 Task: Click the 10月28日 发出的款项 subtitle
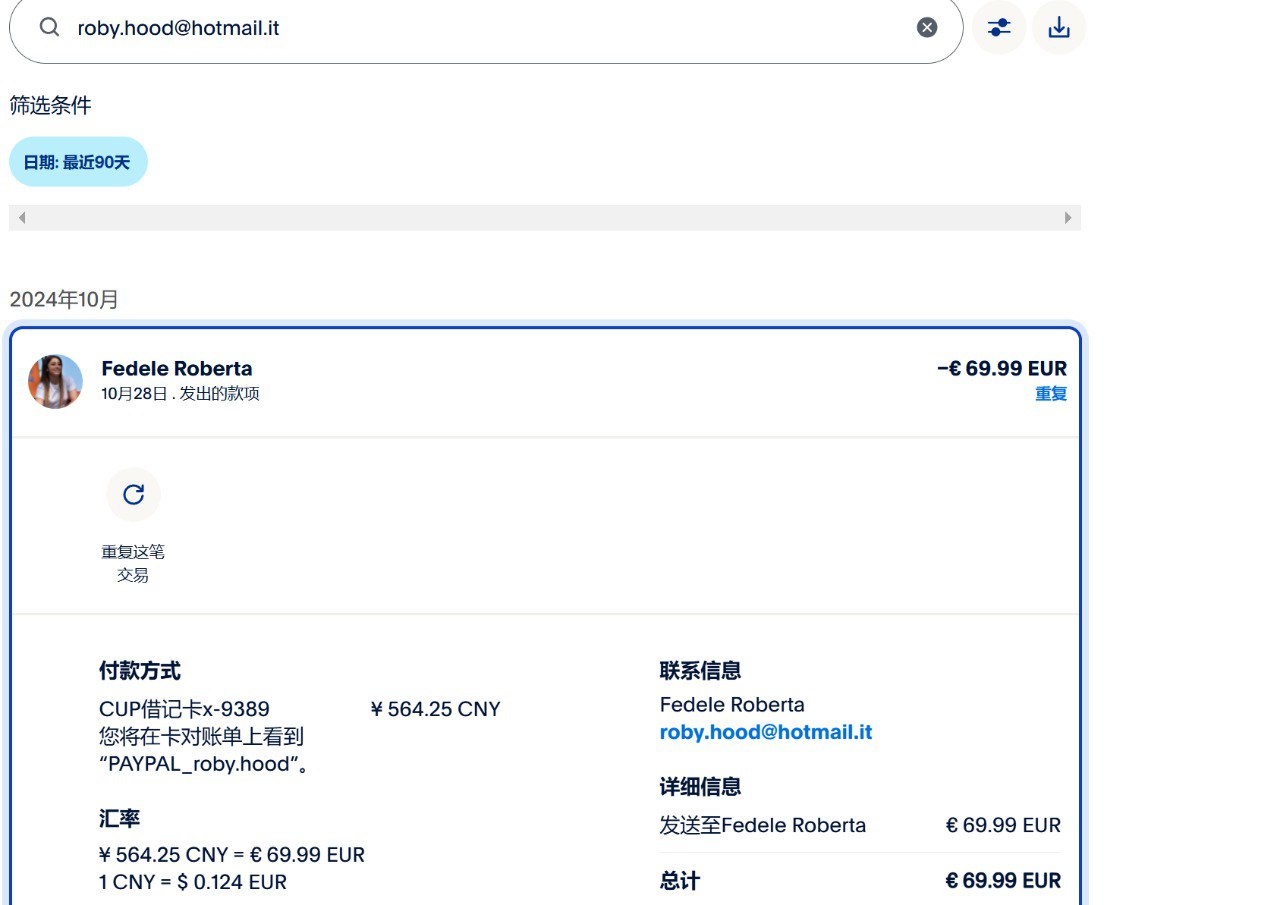tap(180, 394)
